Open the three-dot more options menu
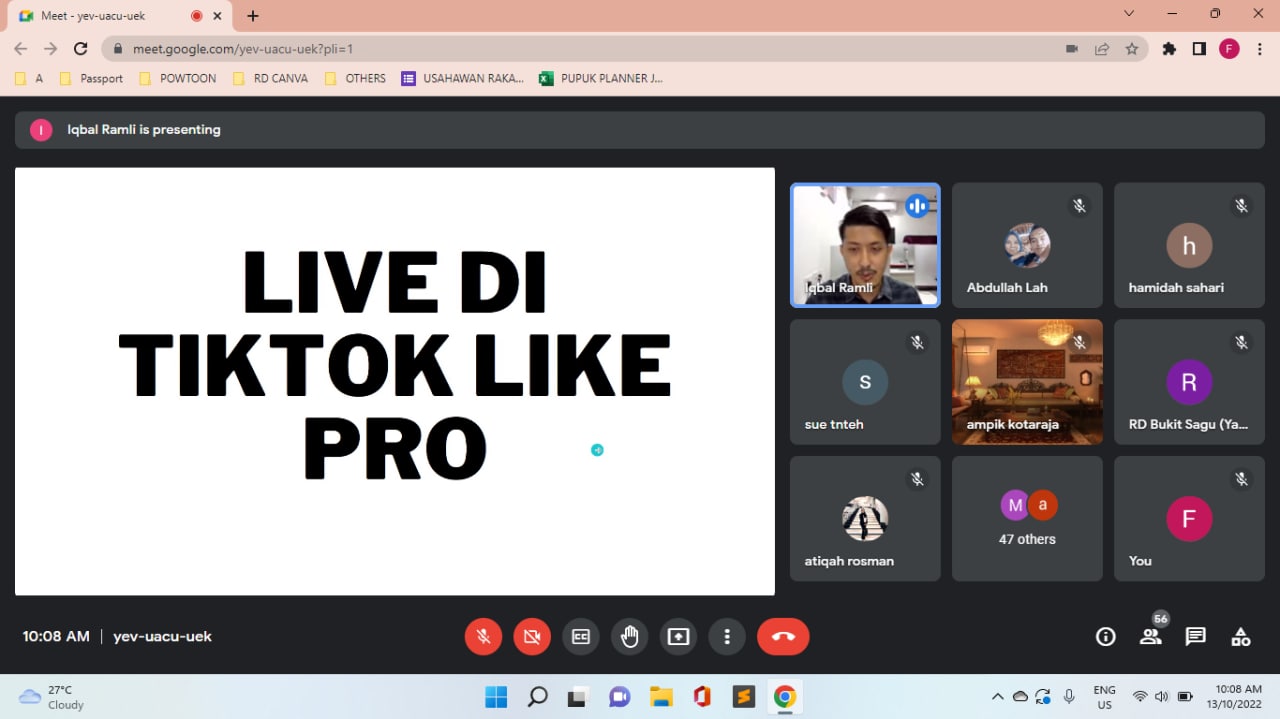This screenshot has height=719, width=1280. pyautogui.click(x=727, y=637)
